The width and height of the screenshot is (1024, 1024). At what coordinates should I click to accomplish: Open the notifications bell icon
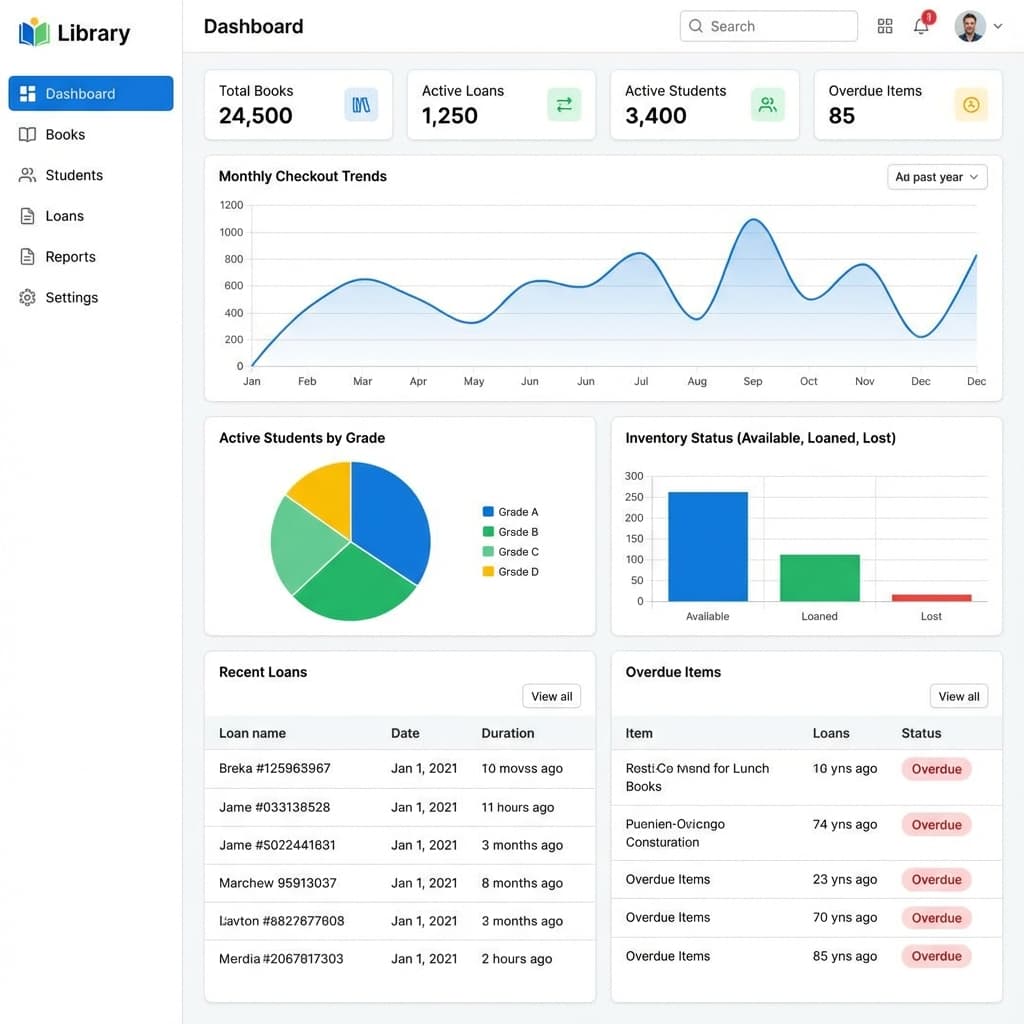921,26
